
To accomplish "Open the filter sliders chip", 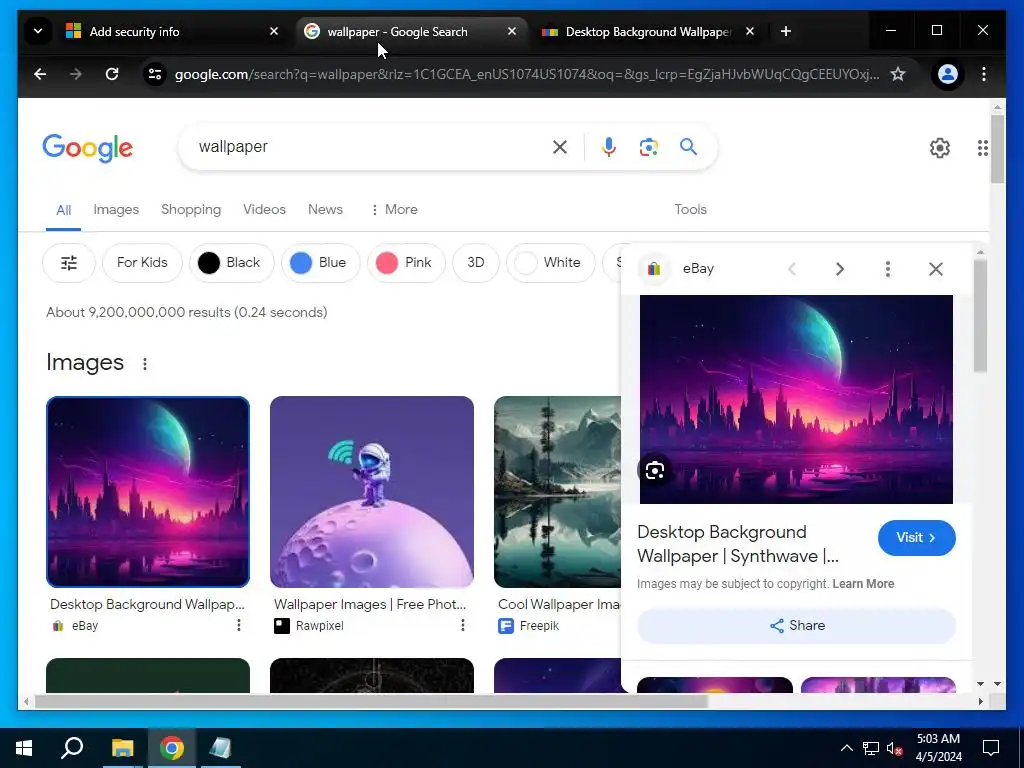I will click(x=69, y=263).
